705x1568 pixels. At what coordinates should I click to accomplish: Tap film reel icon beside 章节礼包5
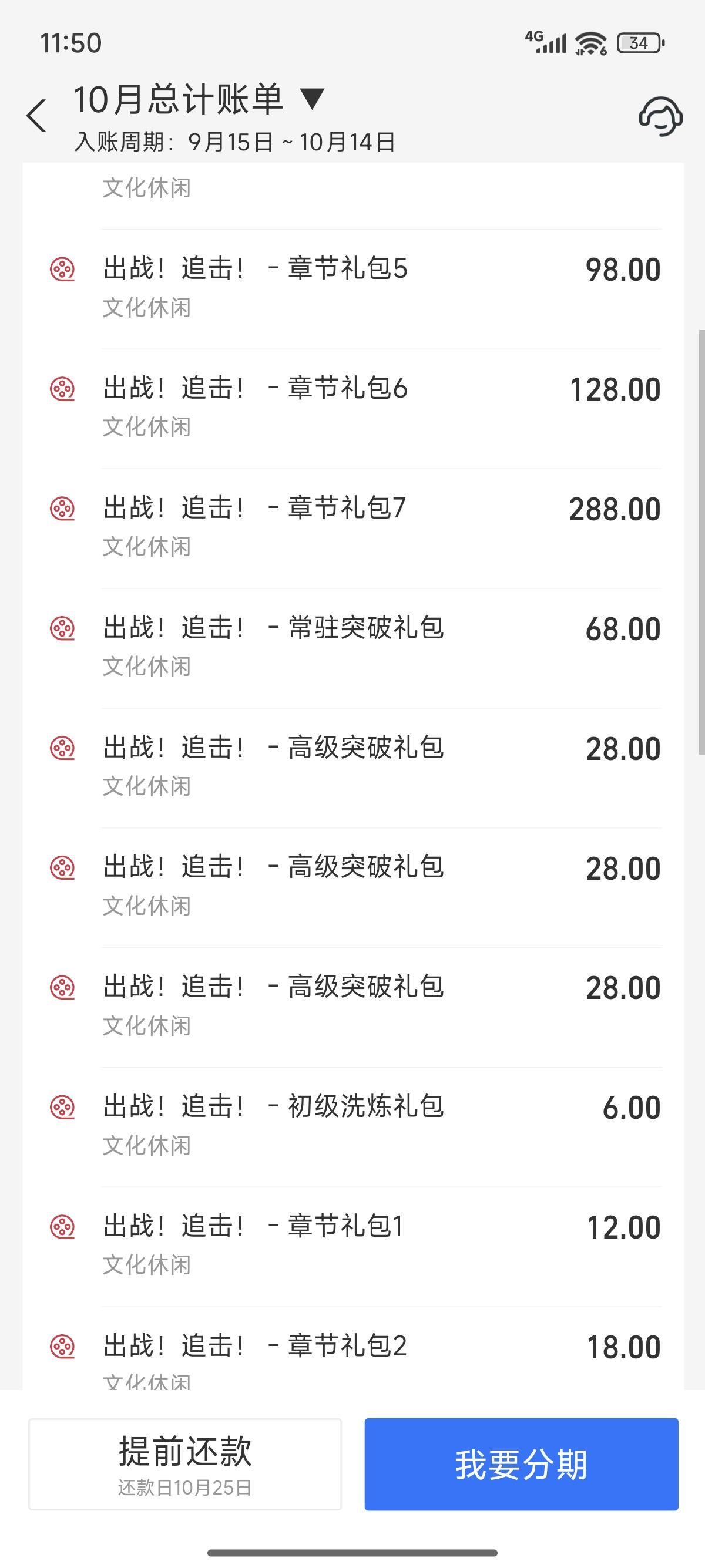point(62,269)
